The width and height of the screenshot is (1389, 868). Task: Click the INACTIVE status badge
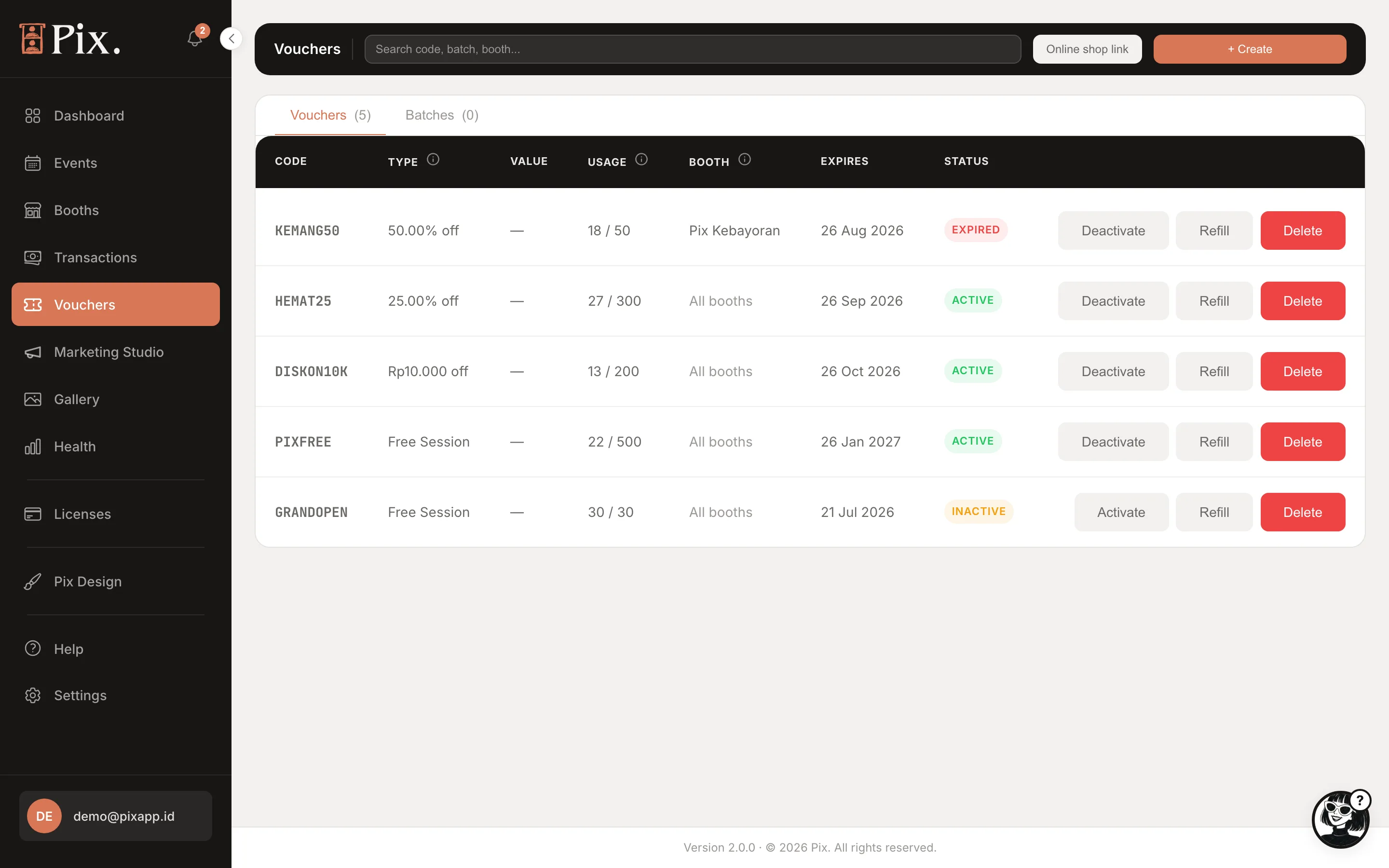[979, 511]
